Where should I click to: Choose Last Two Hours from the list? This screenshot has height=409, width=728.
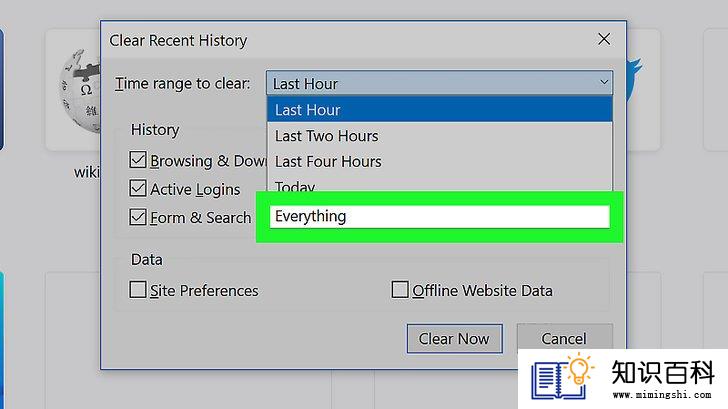coord(439,136)
